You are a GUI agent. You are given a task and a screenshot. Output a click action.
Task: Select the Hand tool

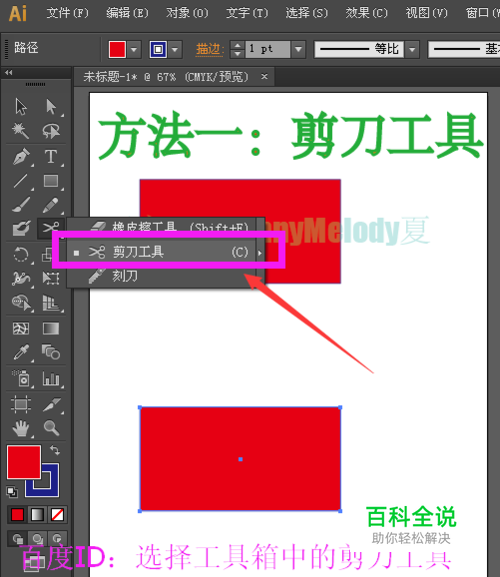pos(21,428)
